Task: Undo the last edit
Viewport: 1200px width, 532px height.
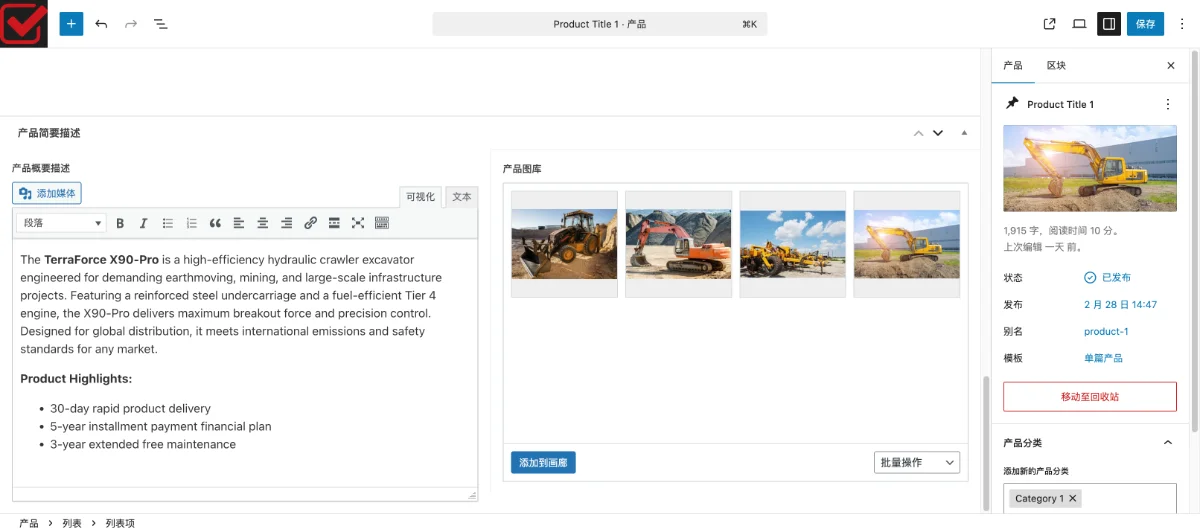Action: pos(101,24)
